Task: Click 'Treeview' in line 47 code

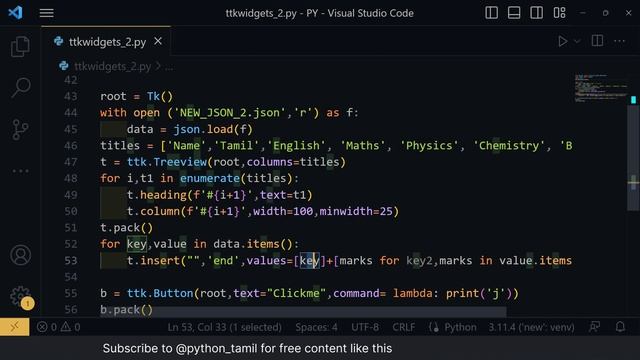Action: click(180, 162)
